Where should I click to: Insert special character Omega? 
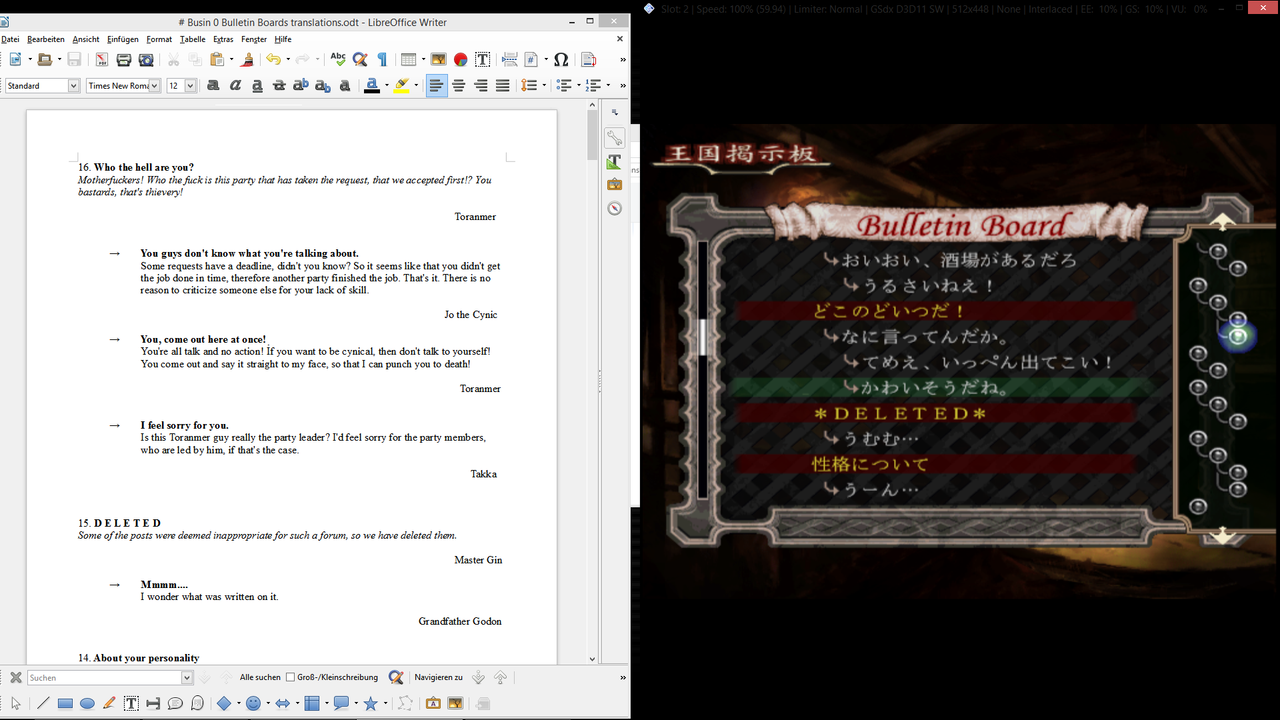(561, 60)
